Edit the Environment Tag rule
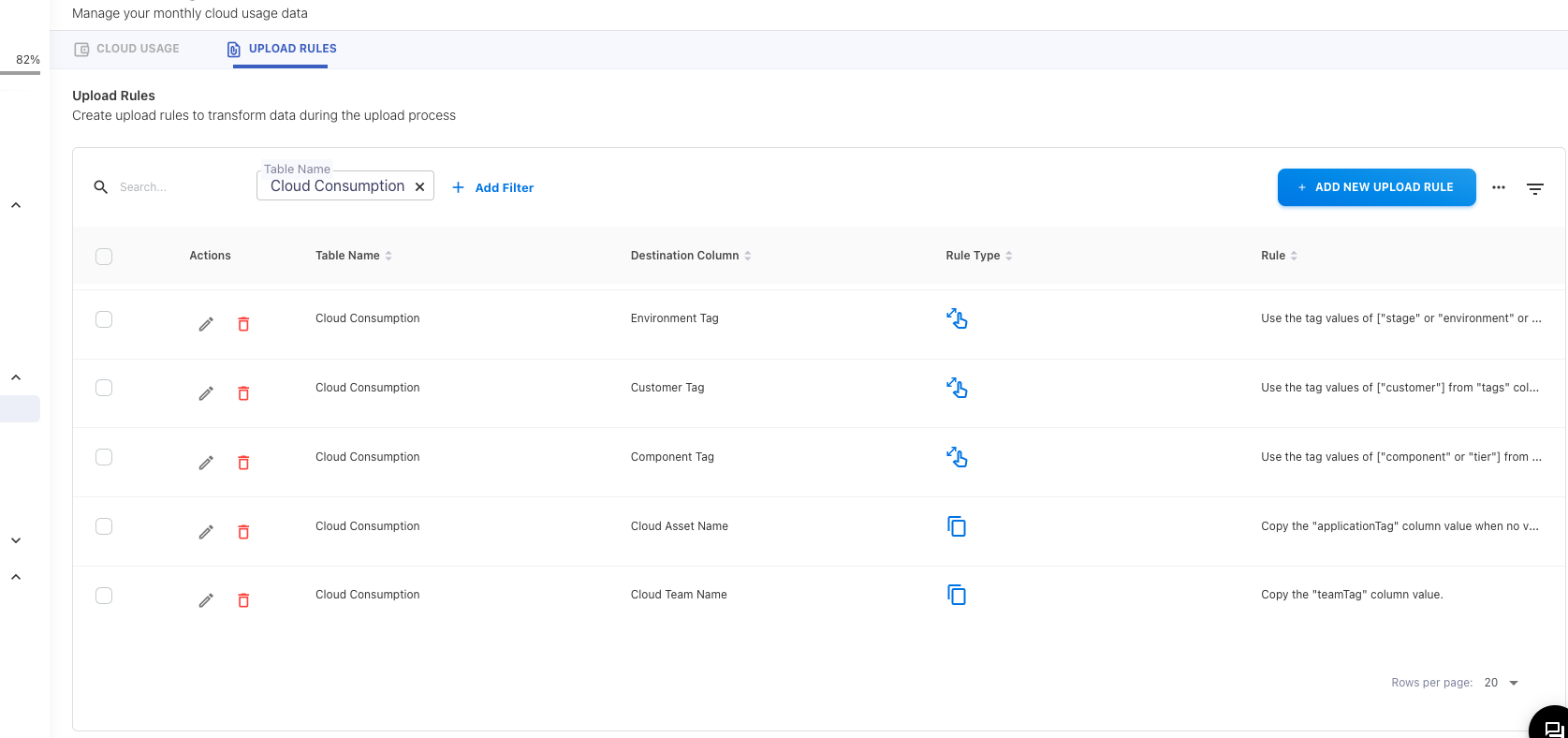 pos(206,324)
